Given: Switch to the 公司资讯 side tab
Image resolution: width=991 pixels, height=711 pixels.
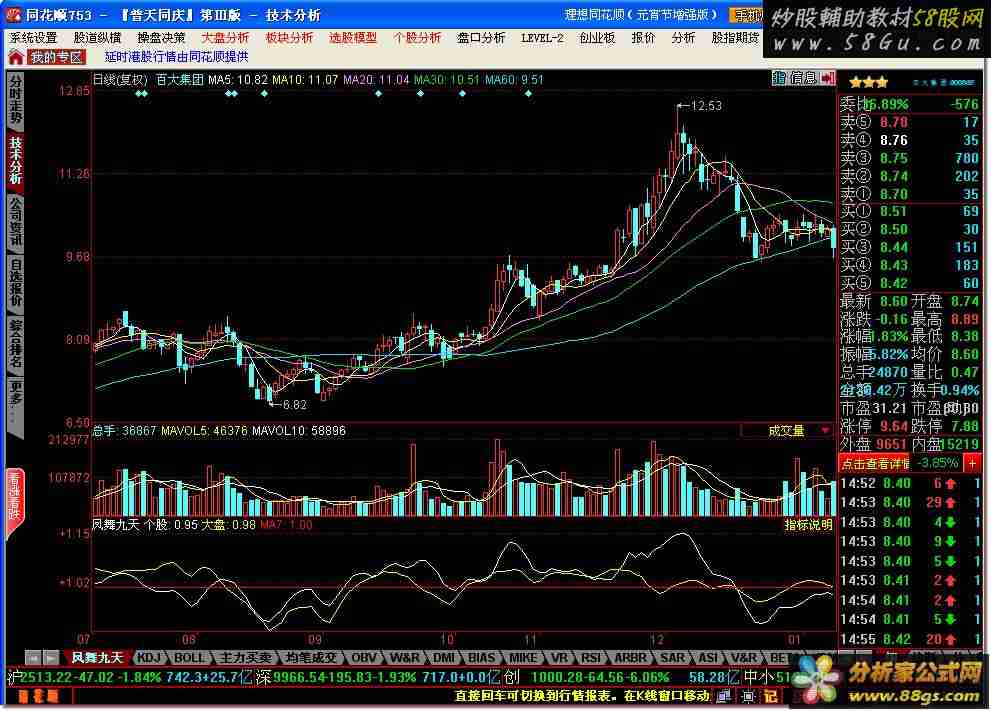Looking at the screenshot, I should point(15,221).
